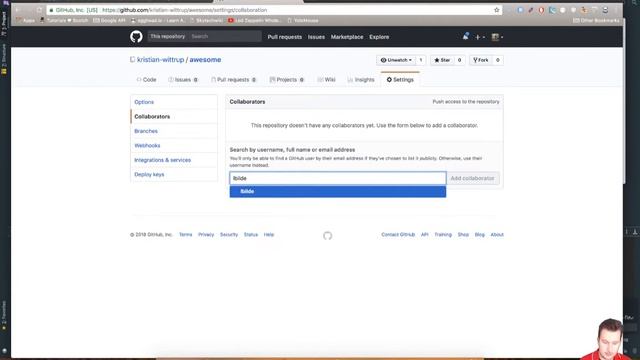Click the forks count 0
640x360 pixels.
(x=498, y=60)
